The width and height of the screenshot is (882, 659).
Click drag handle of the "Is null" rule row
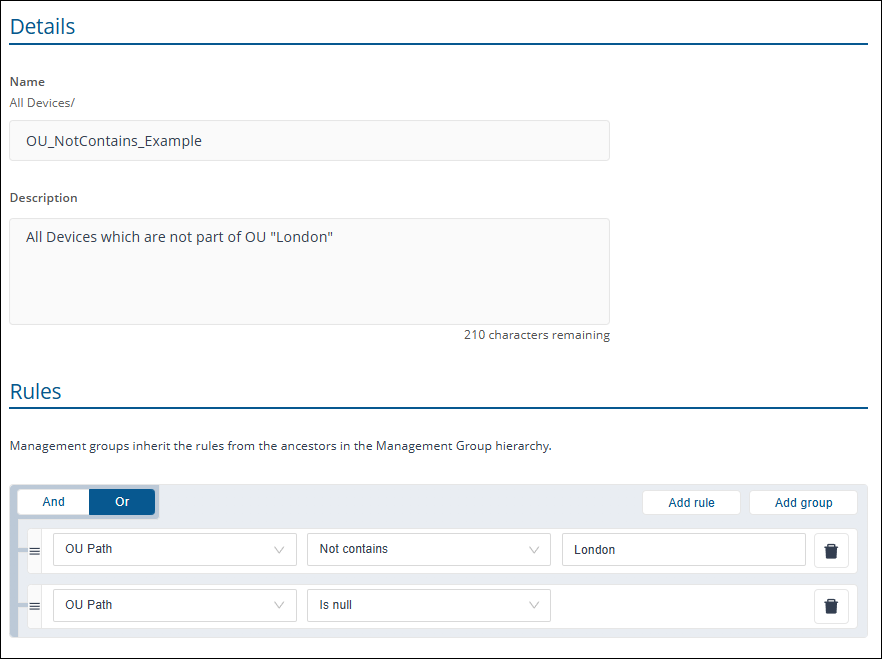[x=34, y=605]
